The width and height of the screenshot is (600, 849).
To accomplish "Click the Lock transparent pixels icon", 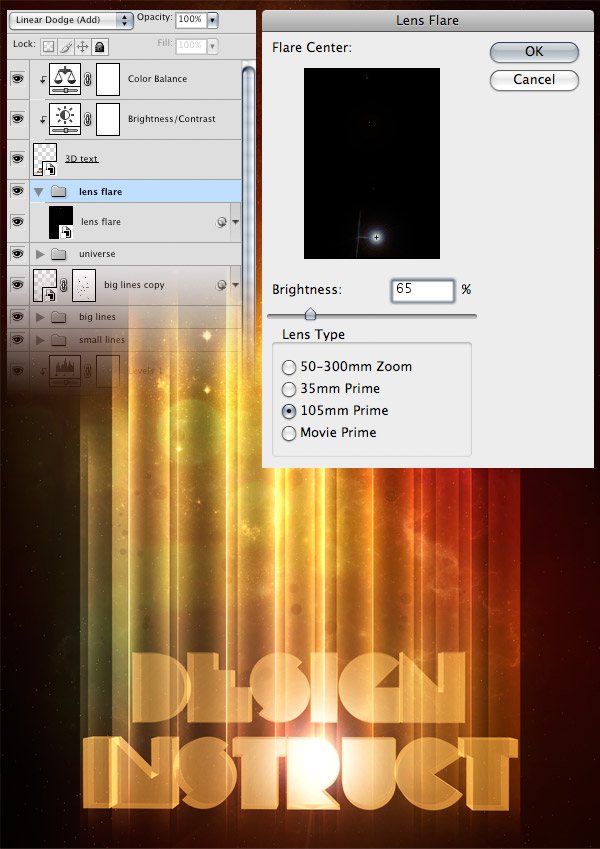I will coord(49,47).
